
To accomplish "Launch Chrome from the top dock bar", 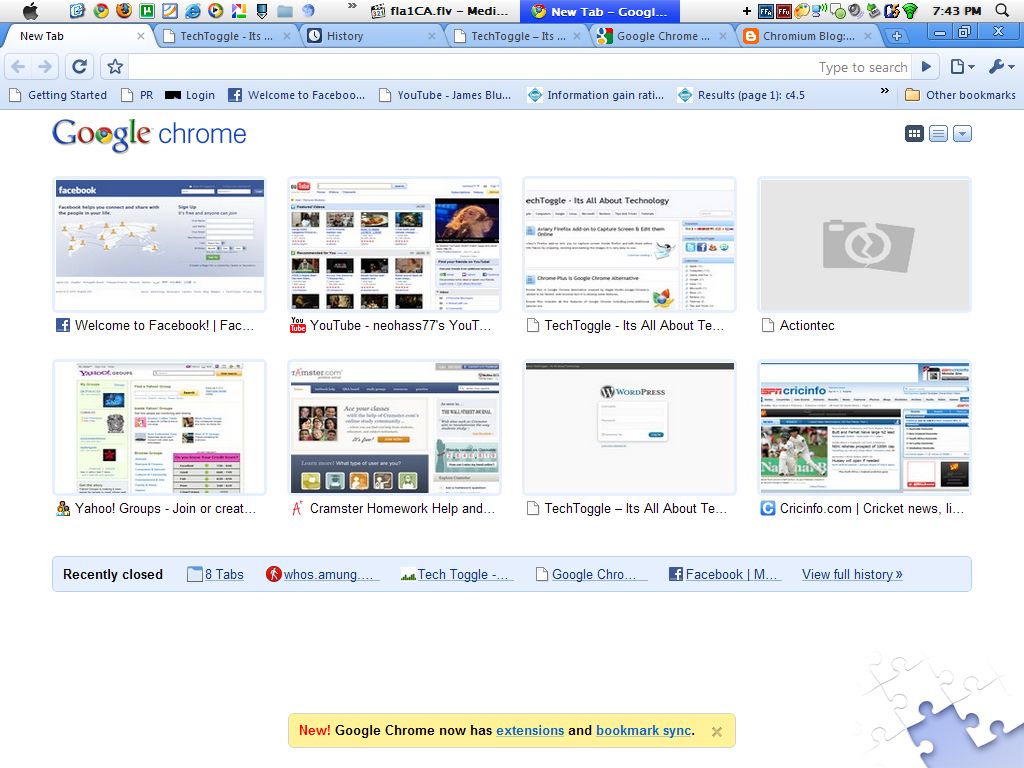I will click(101, 10).
